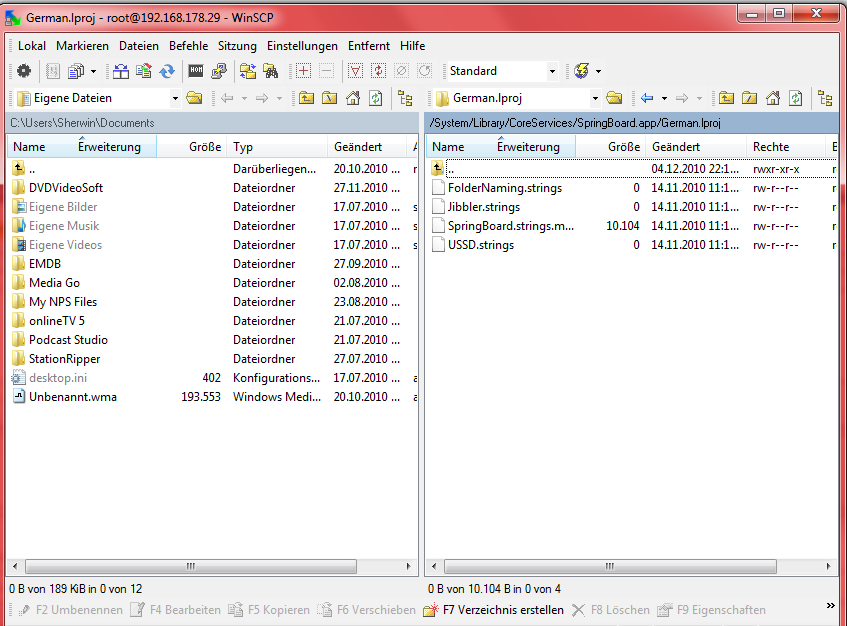This screenshot has width=847, height=626.
Task: Select the Unbenannt.wma file
Action: tap(72, 397)
